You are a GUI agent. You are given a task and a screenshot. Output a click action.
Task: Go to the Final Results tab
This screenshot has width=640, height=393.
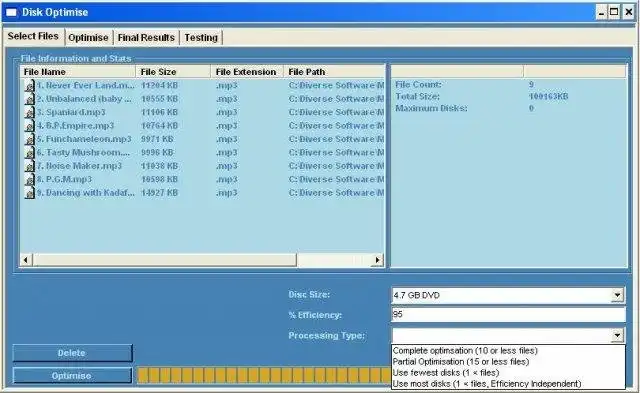(x=146, y=38)
